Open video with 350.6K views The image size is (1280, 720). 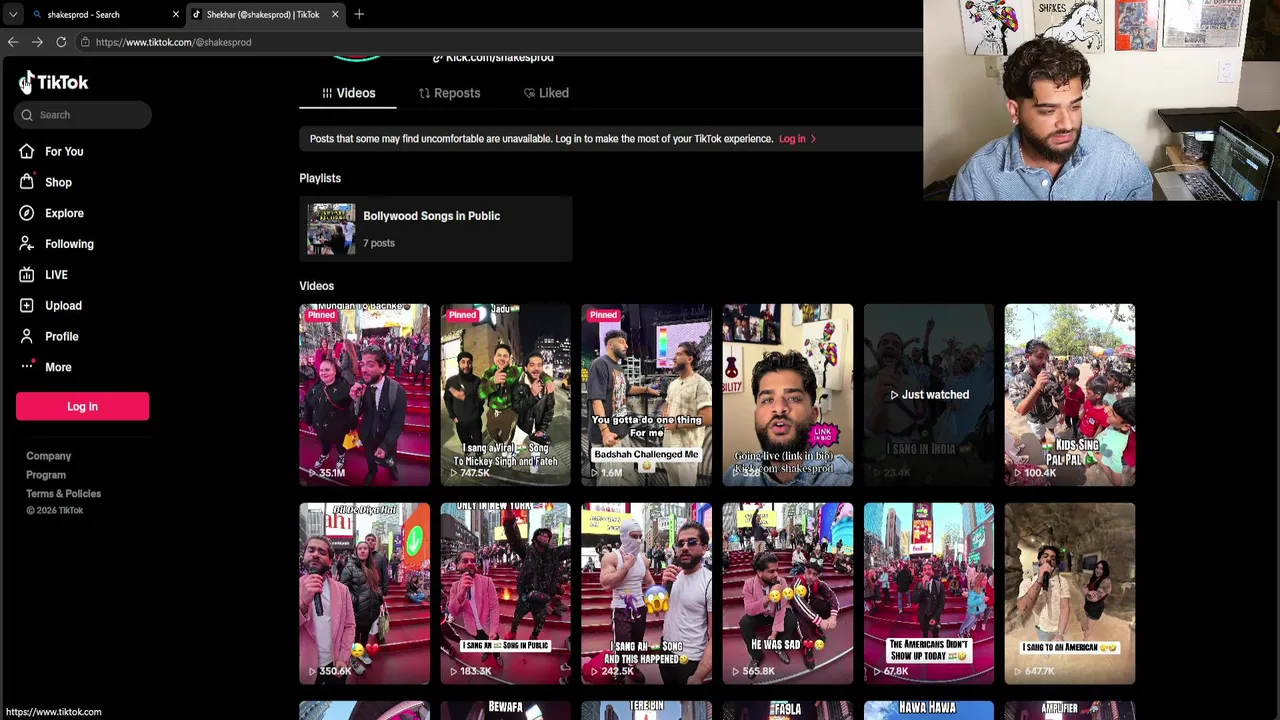[364, 593]
